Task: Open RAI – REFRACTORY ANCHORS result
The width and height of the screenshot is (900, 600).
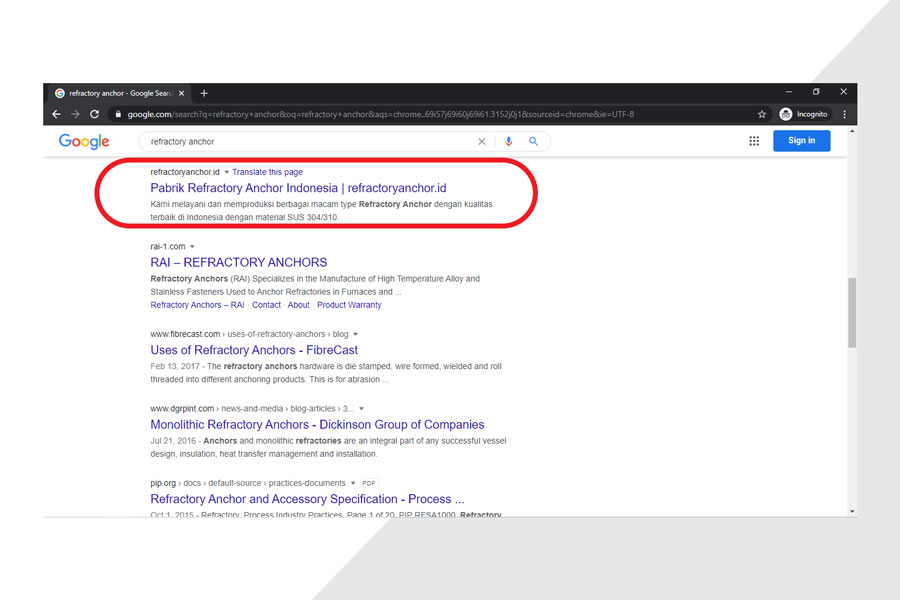Action: pos(239,262)
